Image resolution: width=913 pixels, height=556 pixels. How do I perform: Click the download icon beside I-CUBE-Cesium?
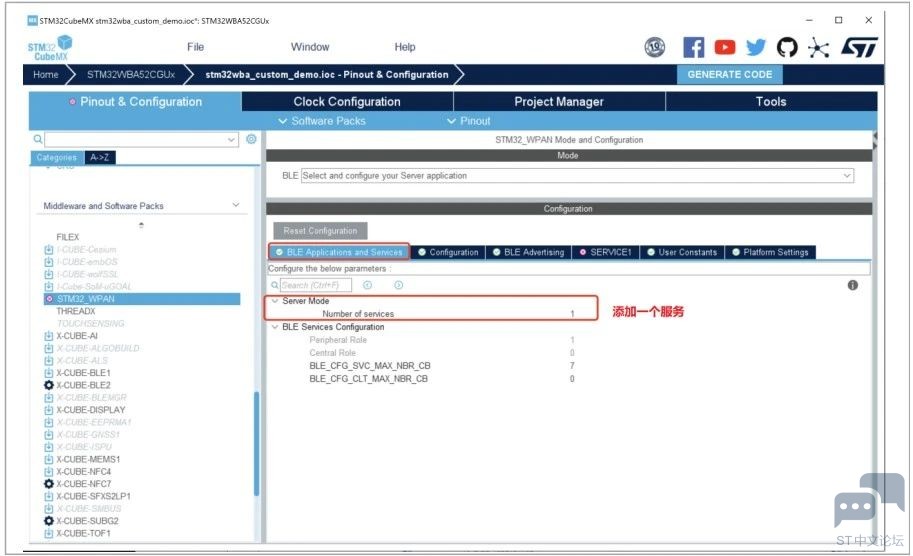point(49,250)
